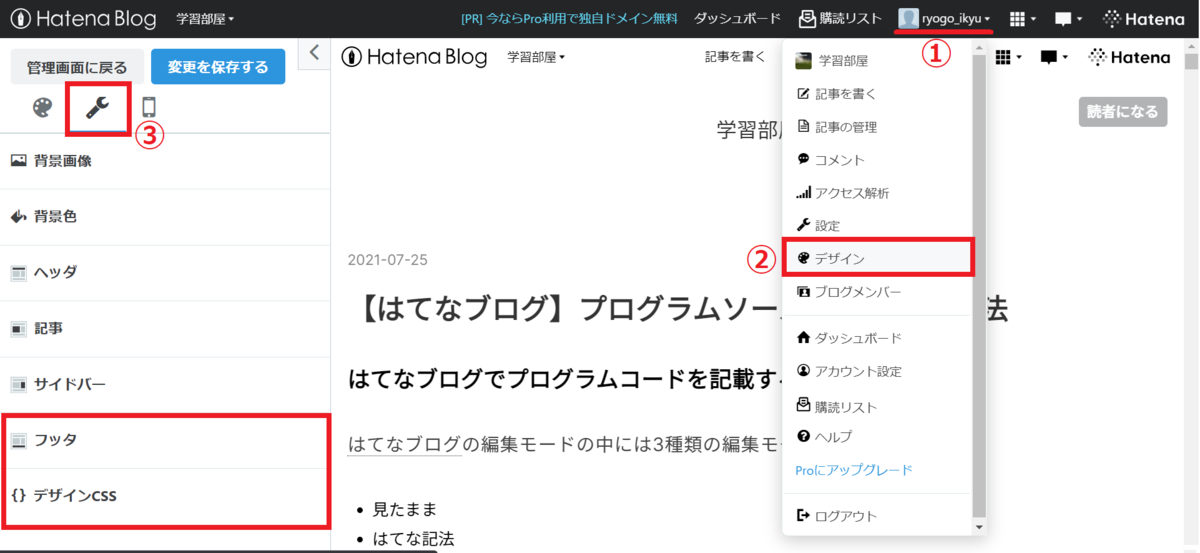
Task: Click the dropdown menu scrollbar
Action: coord(979,287)
